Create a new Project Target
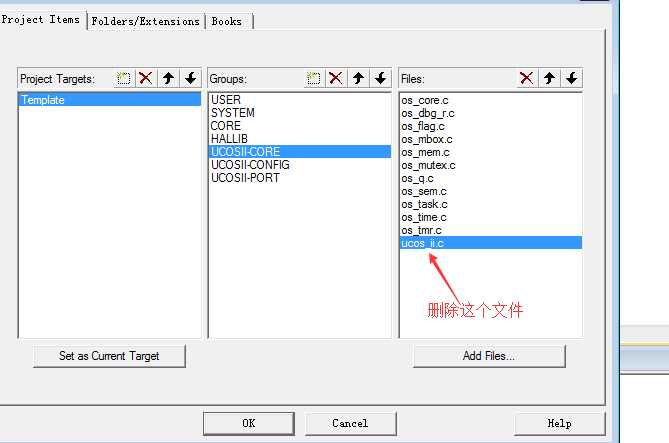Image resolution: width=669 pixels, height=443 pixels. click(124, 79)
